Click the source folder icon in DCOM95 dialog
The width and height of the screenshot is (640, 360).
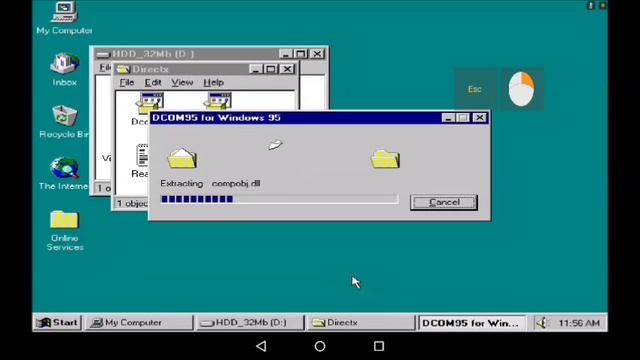pyautogui.click(x=182, y=159)
